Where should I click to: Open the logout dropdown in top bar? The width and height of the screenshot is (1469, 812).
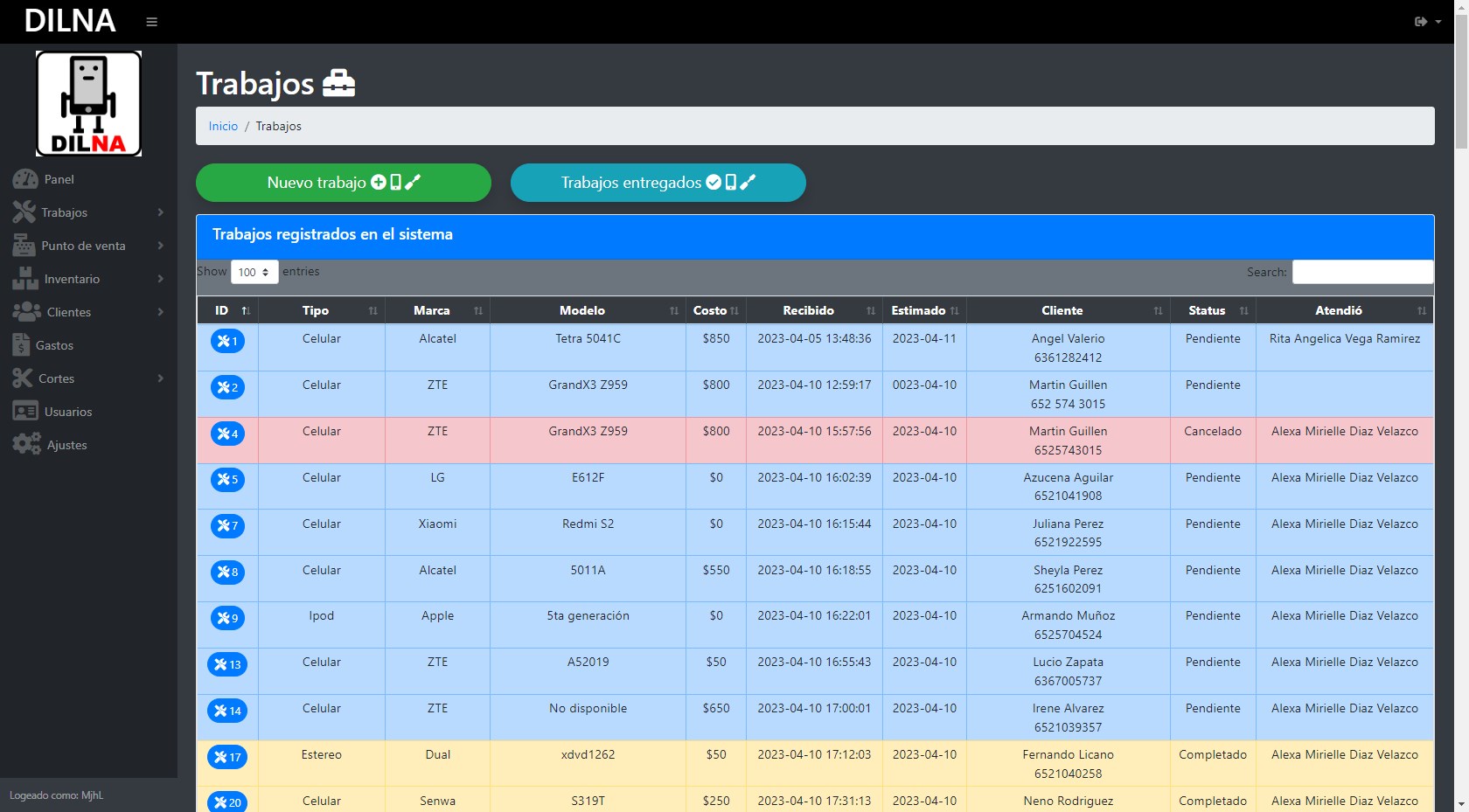(1427, 22)
